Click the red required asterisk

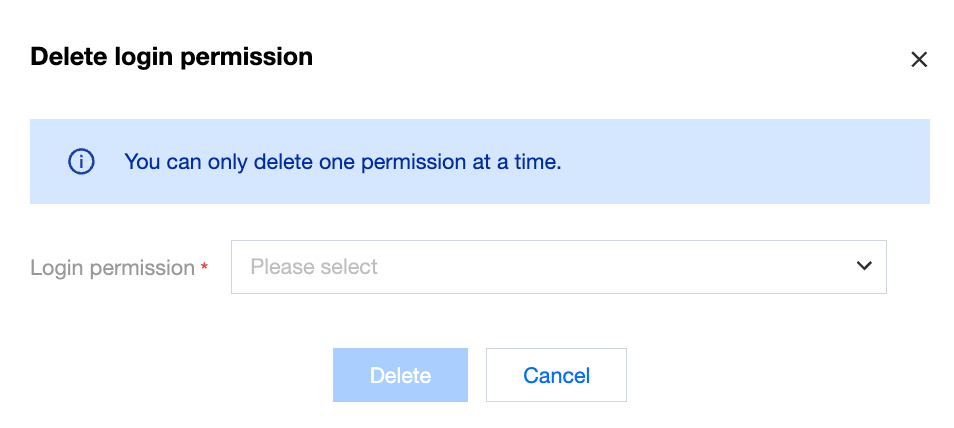point(205,267)
